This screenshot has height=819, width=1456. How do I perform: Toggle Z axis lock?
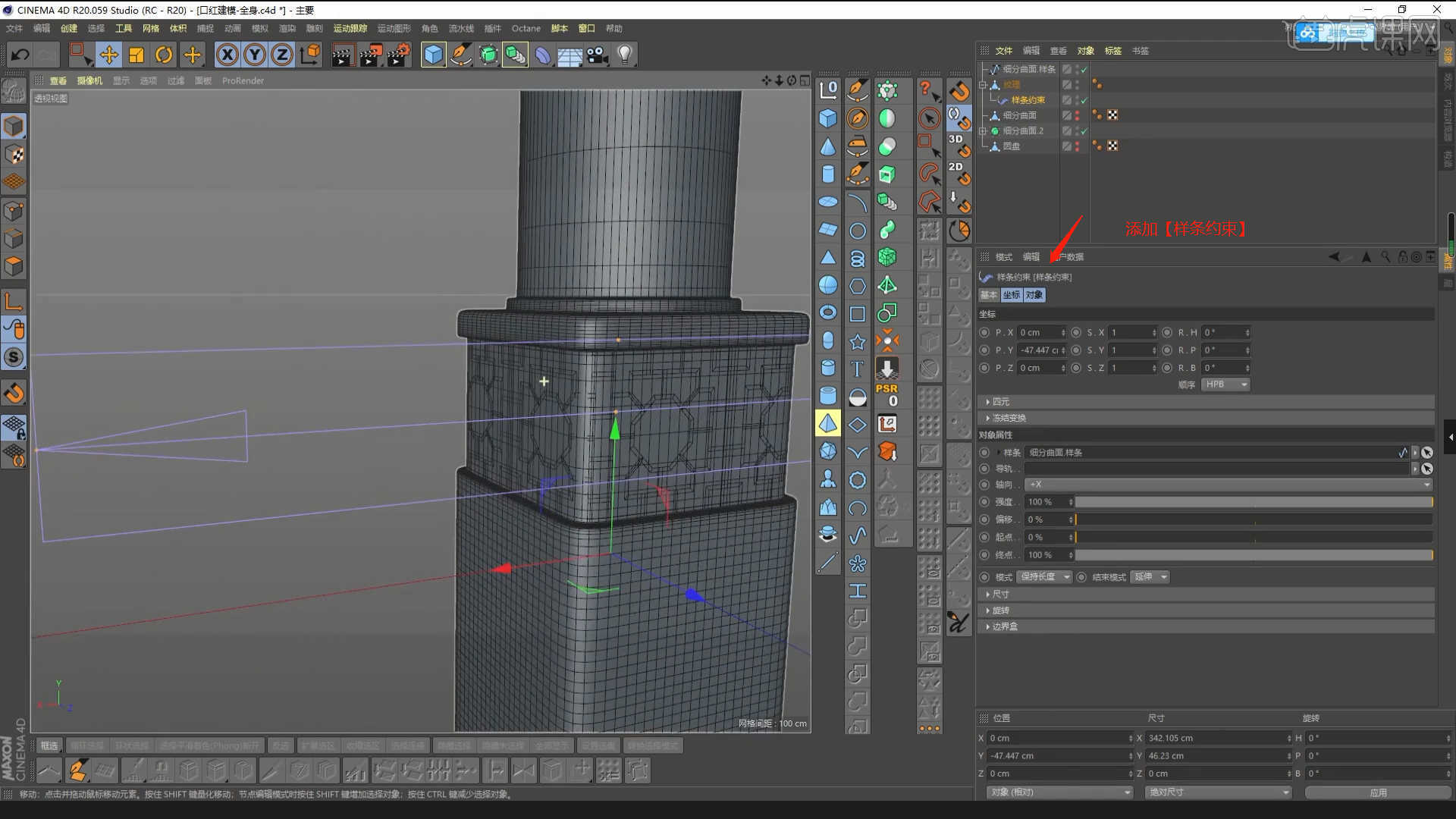(282, 55)
